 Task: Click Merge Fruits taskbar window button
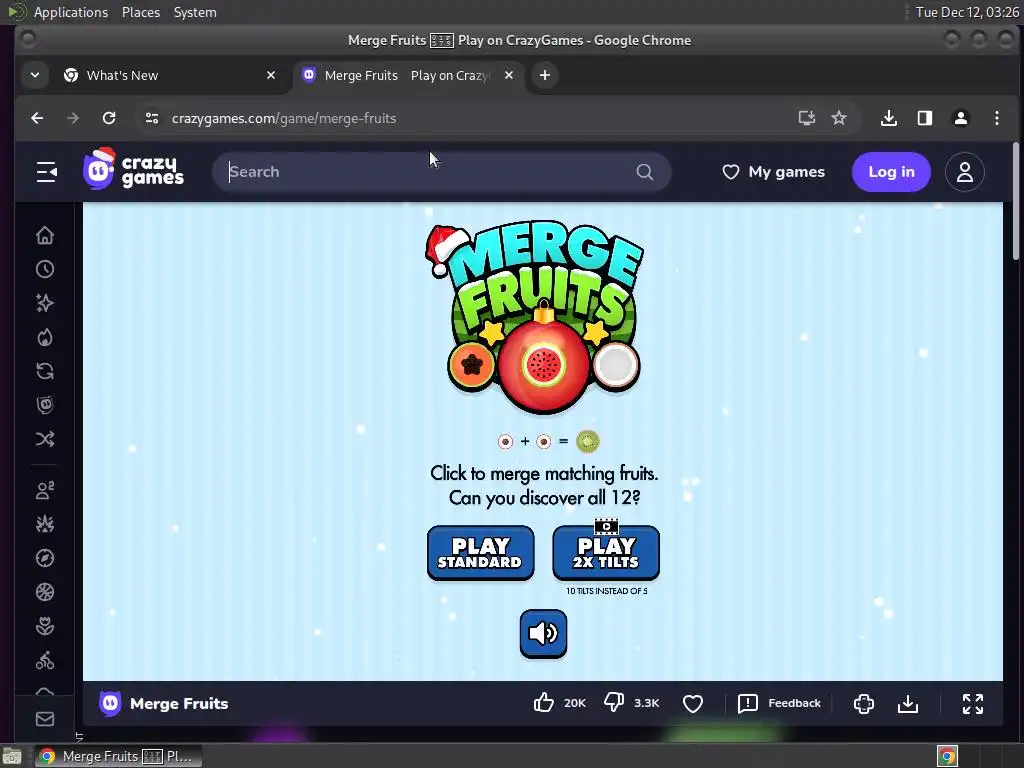pos(118,756)
